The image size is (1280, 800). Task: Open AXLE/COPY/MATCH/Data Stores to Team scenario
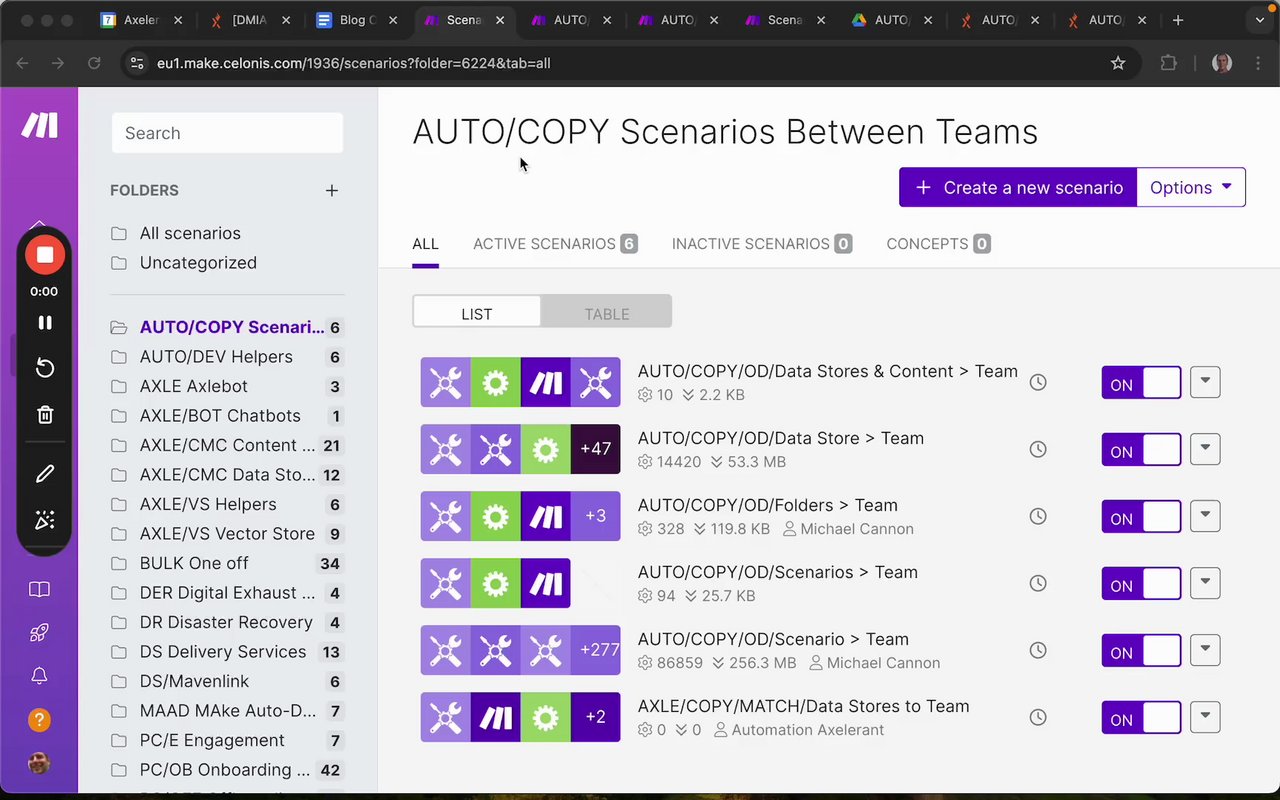[803, 706]
